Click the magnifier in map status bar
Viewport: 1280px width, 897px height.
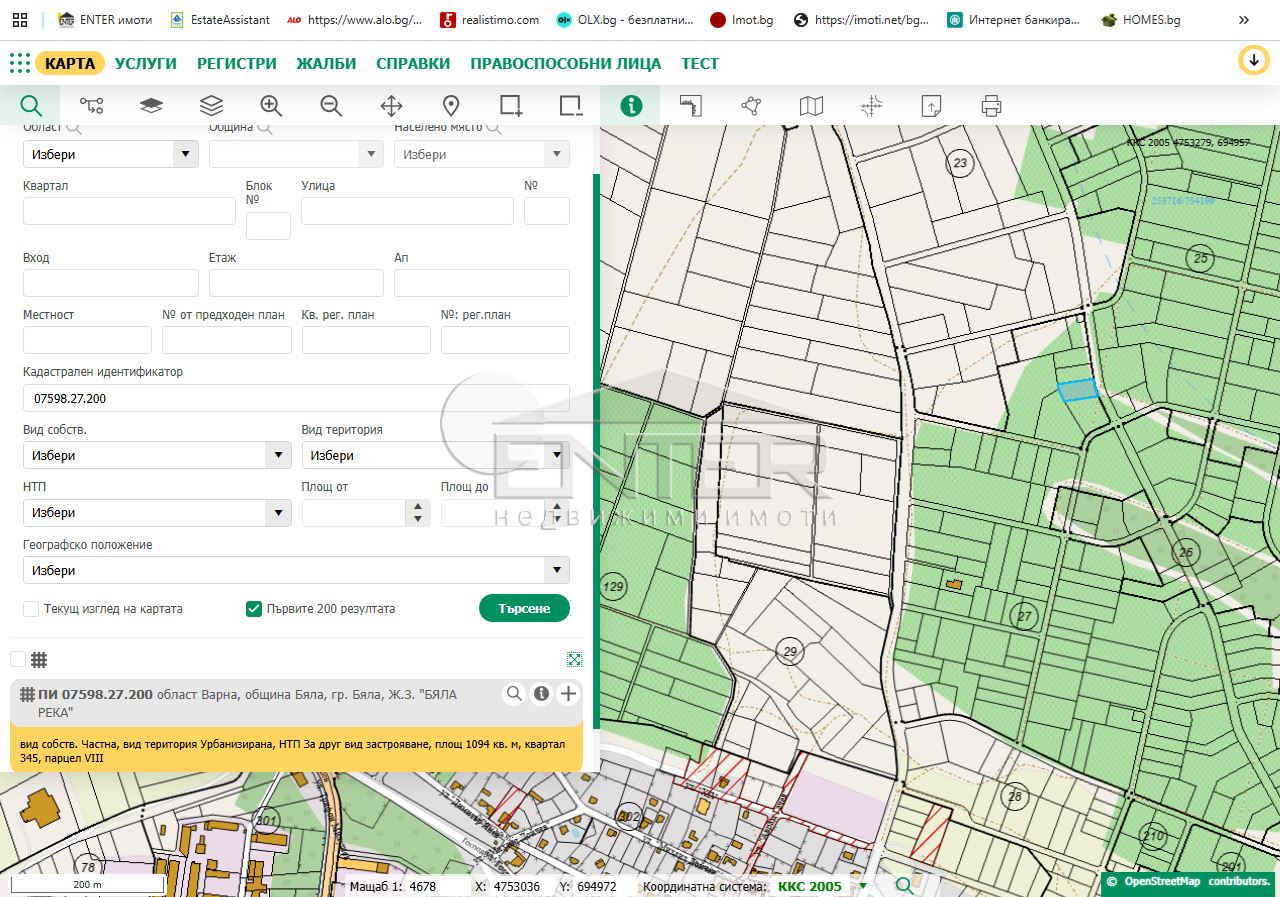coord(904,885)
